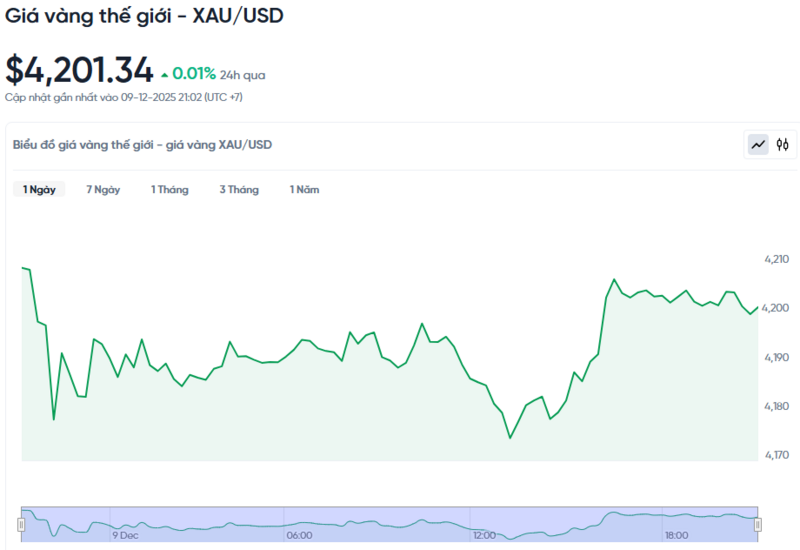Click the 06:00 marker in the navigator

pos(299,536)
